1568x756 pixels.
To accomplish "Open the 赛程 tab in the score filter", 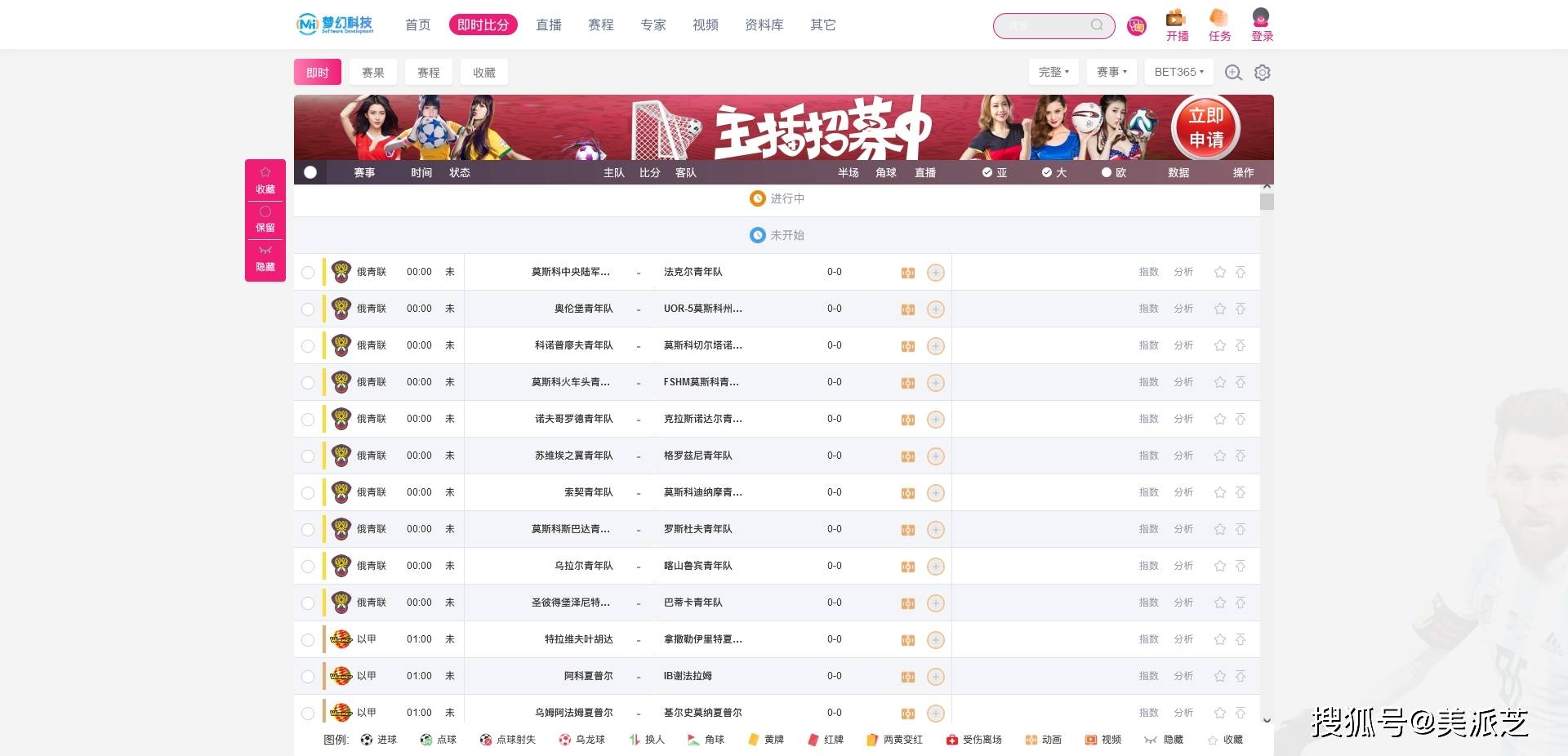I will coord(428,72).
